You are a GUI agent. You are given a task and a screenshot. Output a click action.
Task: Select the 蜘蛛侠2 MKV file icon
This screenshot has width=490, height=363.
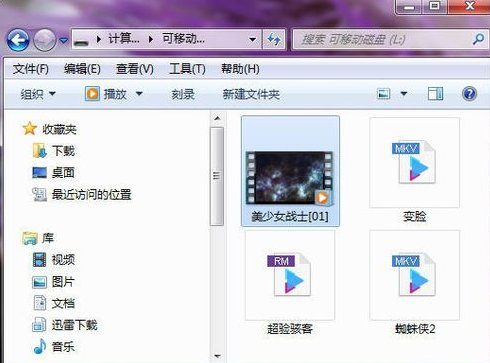tap(414, 275)
